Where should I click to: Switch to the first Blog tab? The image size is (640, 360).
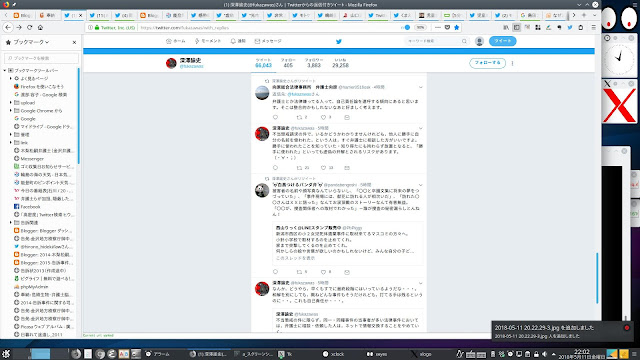(22, 16)
